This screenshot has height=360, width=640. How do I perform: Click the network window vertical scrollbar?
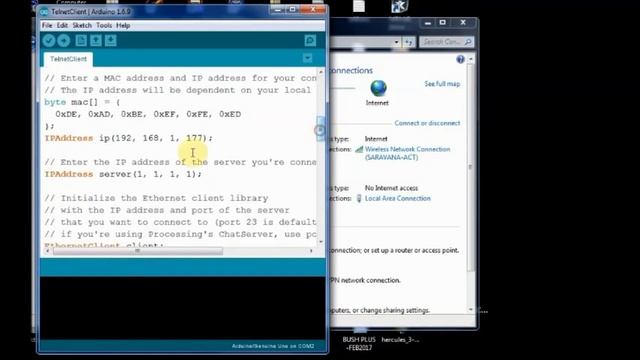pyautogui.click(x=471, y=167)
